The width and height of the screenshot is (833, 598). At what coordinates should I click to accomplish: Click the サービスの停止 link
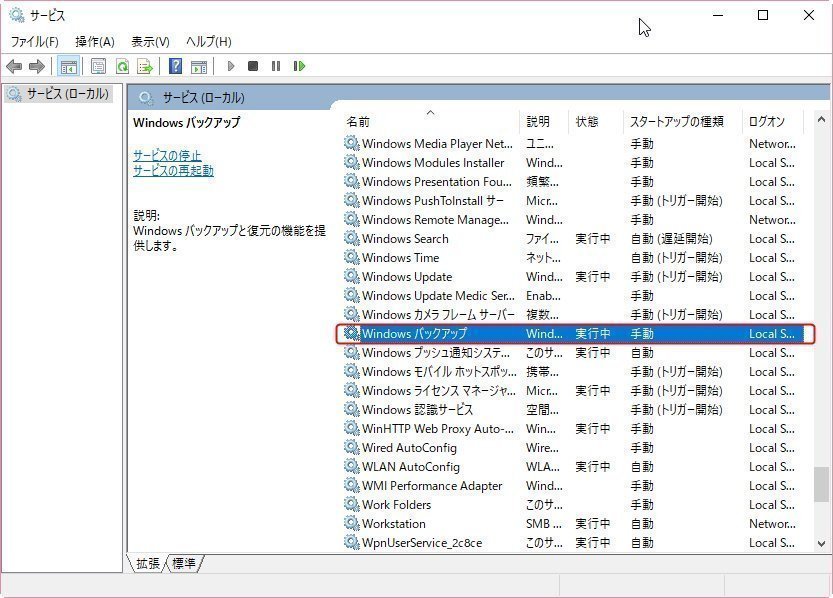tap(167, 156)
